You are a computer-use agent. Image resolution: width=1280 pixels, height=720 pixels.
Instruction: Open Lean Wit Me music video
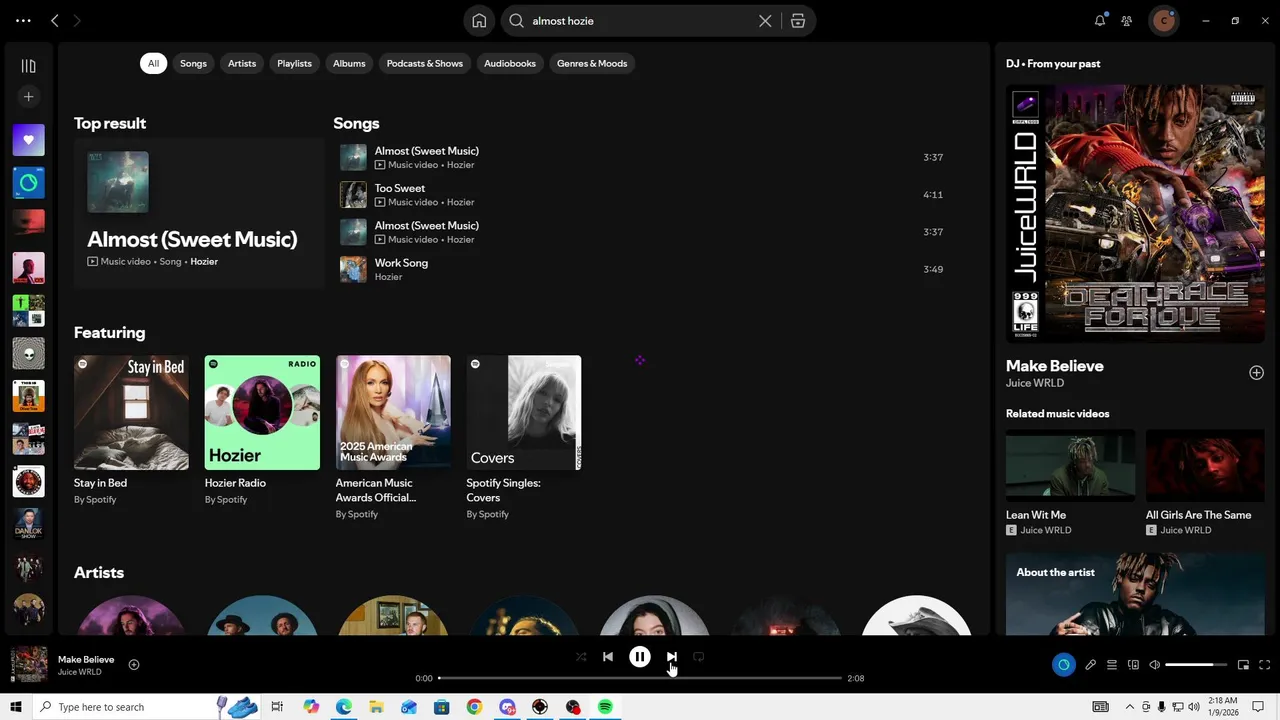click(x=1070, y=482)
